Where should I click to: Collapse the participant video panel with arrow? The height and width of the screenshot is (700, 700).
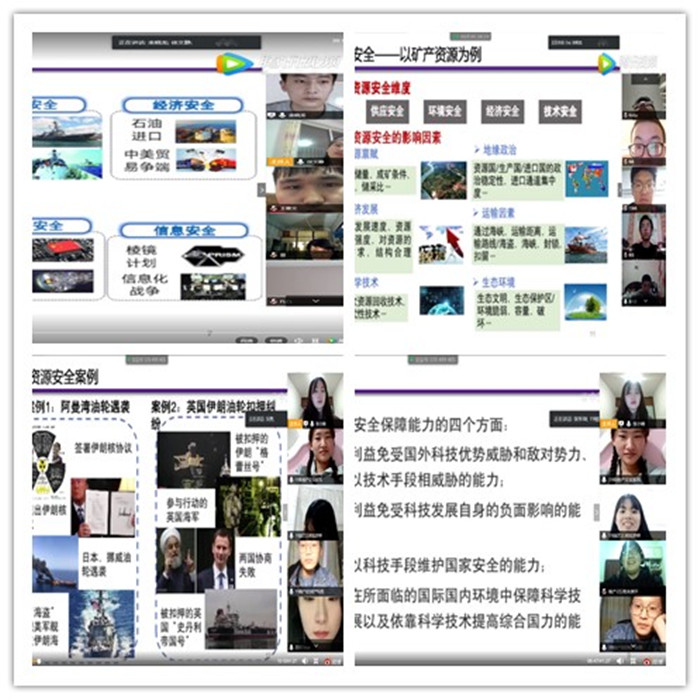coord(262,189)
